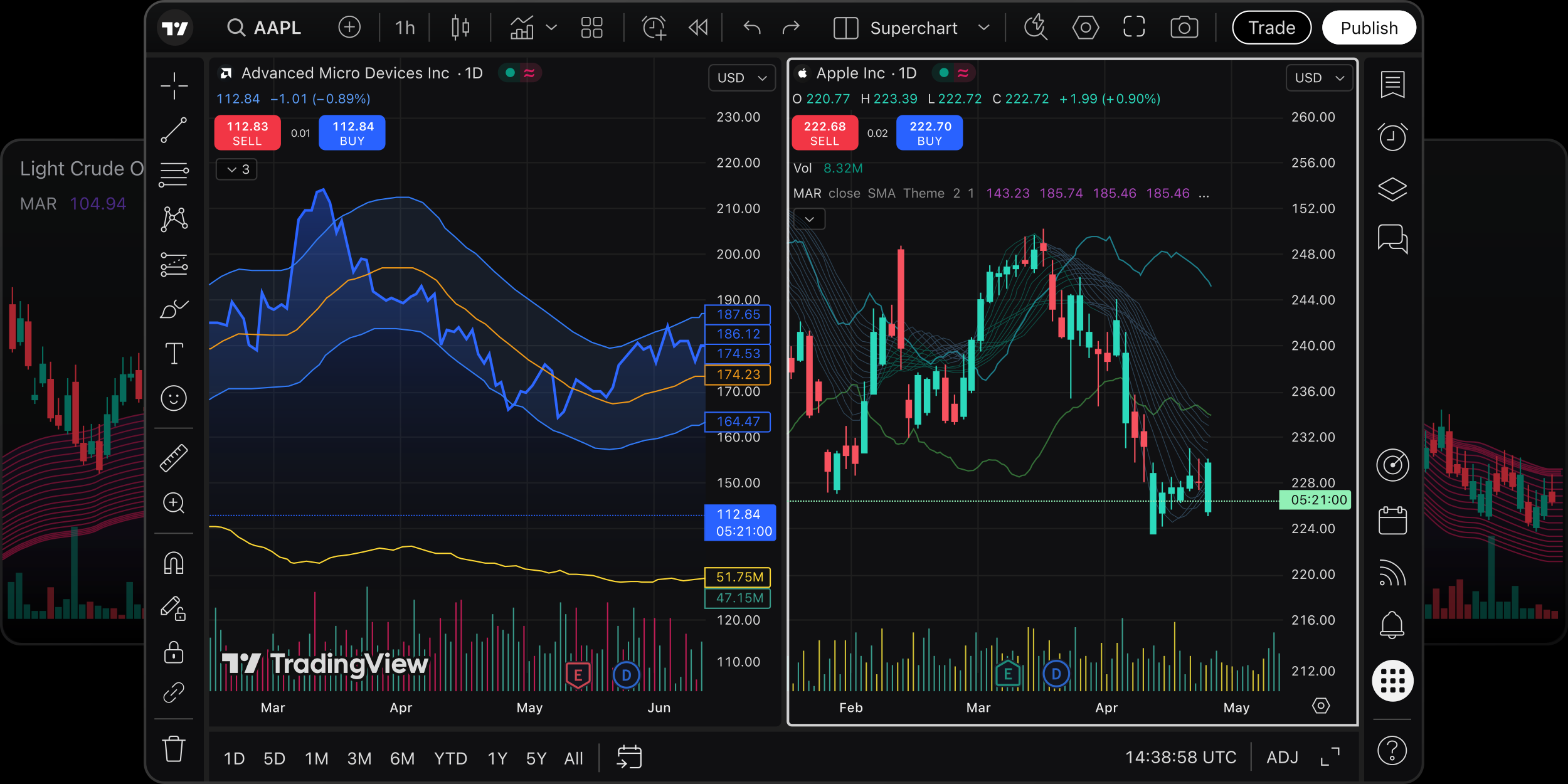Viewport: 1568px width, 784px height.
Task: Click the Publish button
Action: pos(1369,28)
